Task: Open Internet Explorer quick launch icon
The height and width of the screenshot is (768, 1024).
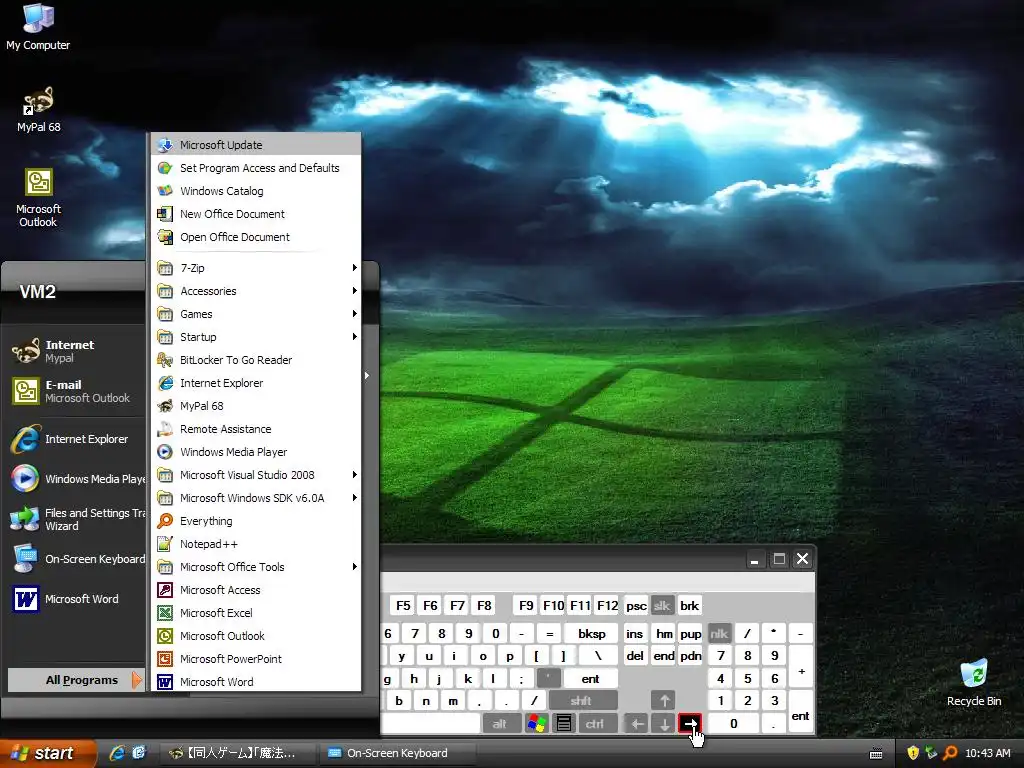Action: click(x=117, y=753)
